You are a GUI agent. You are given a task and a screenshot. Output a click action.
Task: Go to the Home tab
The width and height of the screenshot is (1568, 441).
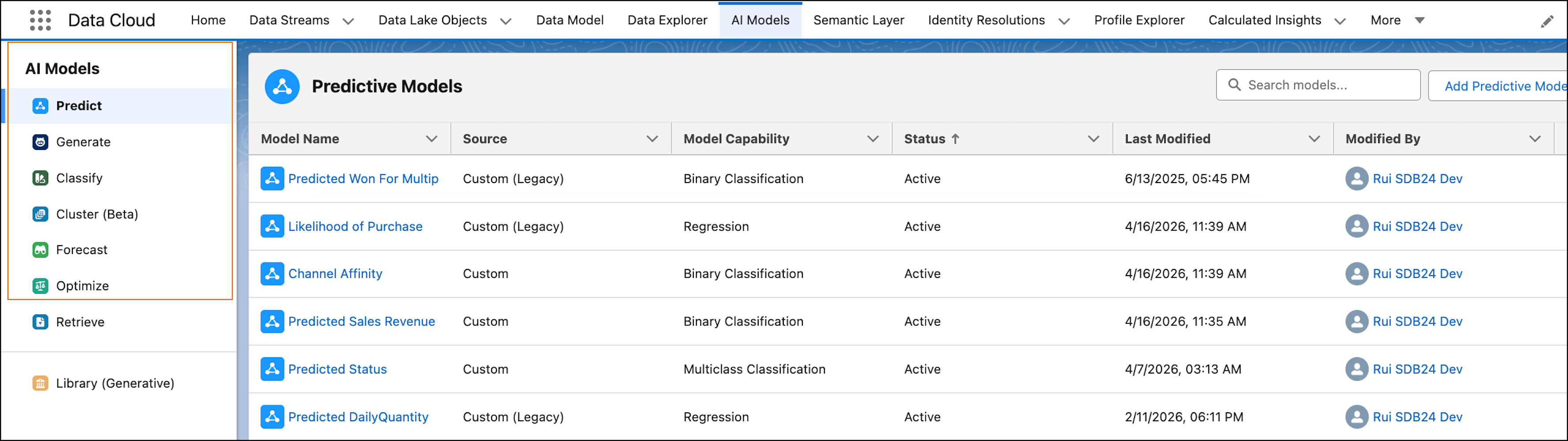pos(208,21)
